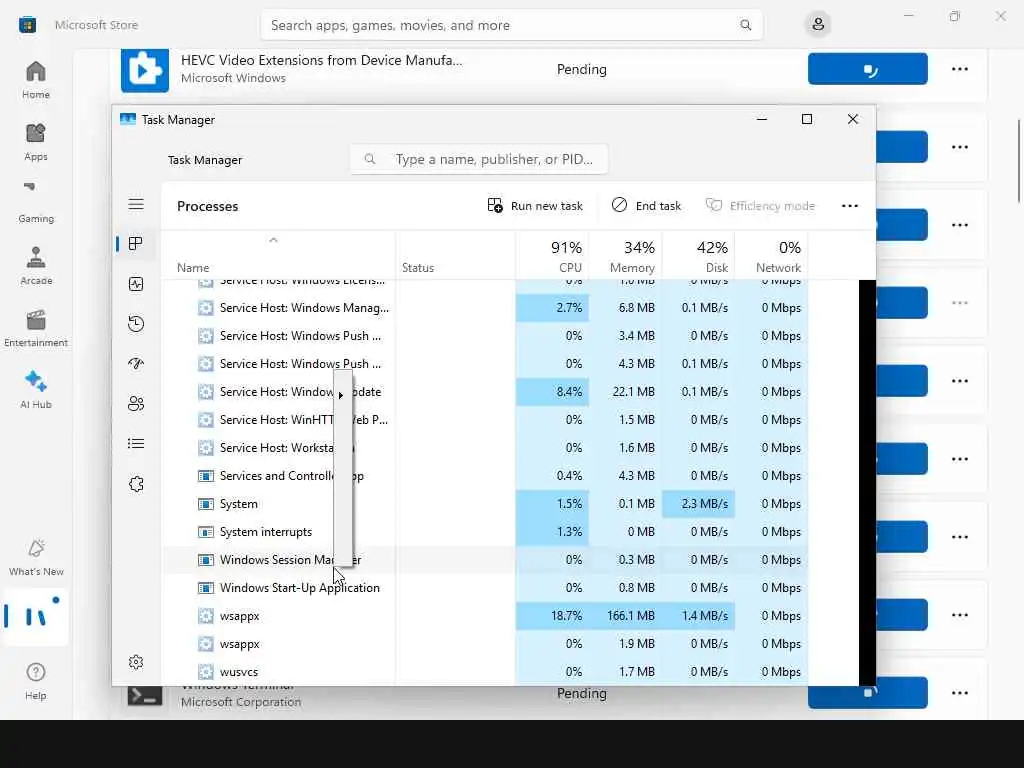The image size is (1024, 768).
Task: Open Apps section in Microsoft Store
Action: click(x=35, y=142)
